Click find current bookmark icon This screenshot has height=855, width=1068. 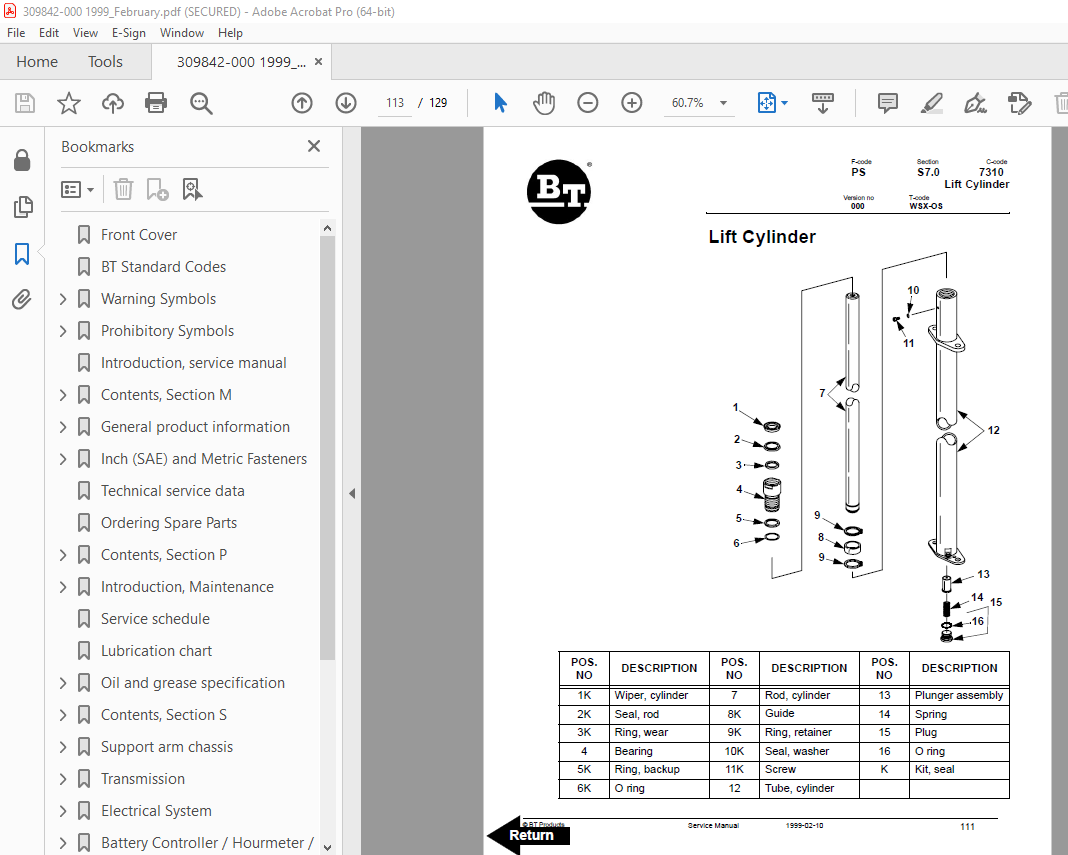tap(192, 189)
